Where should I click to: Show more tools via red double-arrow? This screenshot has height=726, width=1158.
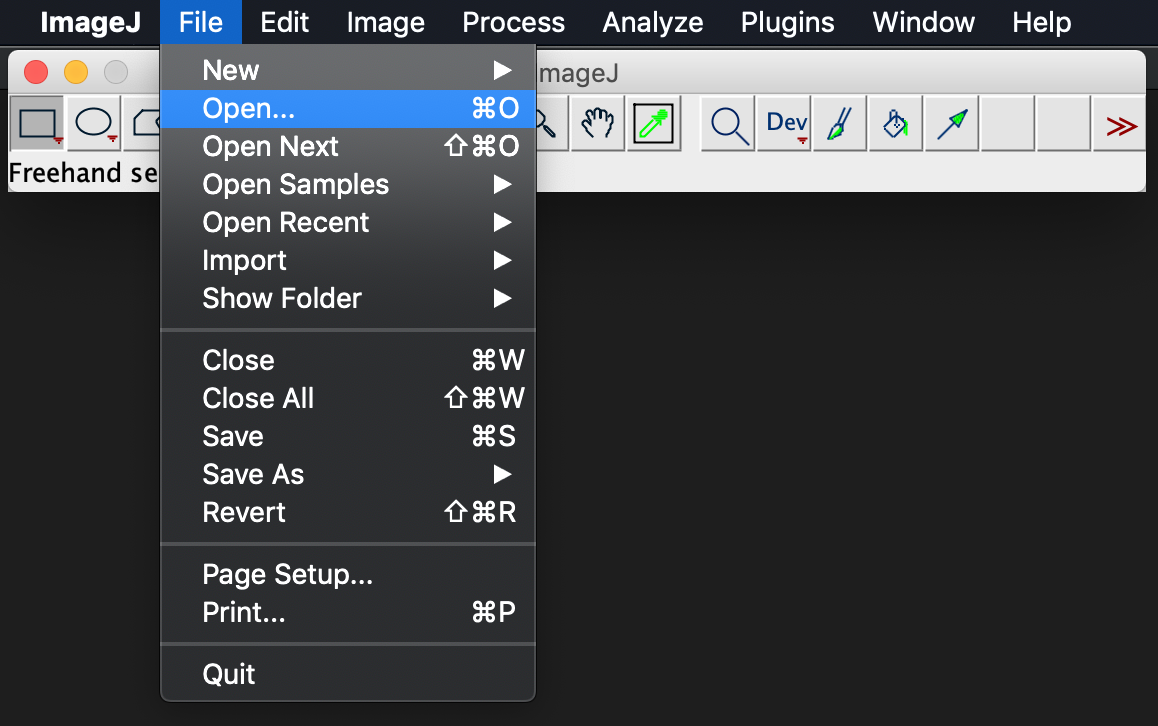(1120, 125)
